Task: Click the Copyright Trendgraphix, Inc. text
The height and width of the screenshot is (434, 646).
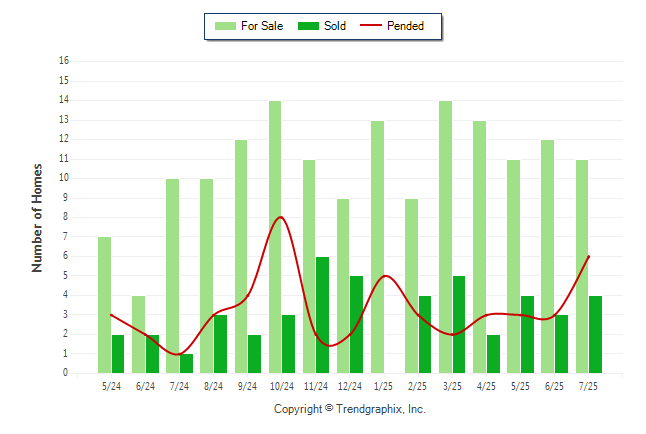Action: (x=350, y=409)
